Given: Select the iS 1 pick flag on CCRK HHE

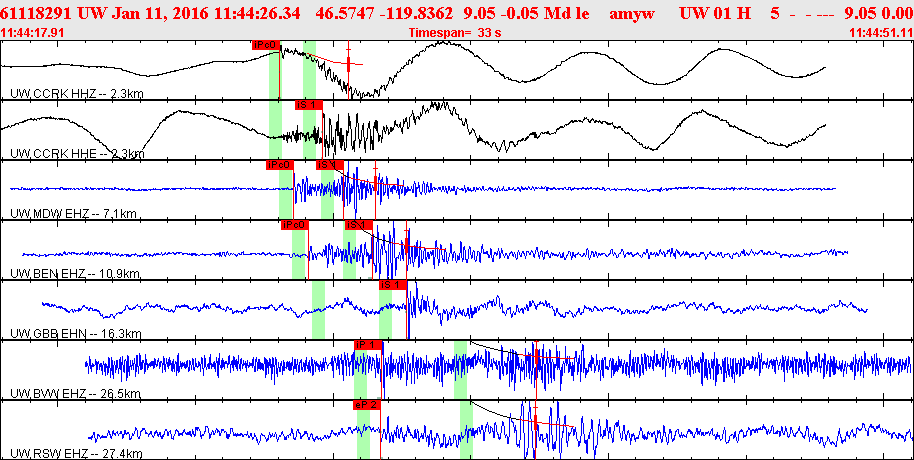Looking at the screenshot, I should click(x=308, y=105).
